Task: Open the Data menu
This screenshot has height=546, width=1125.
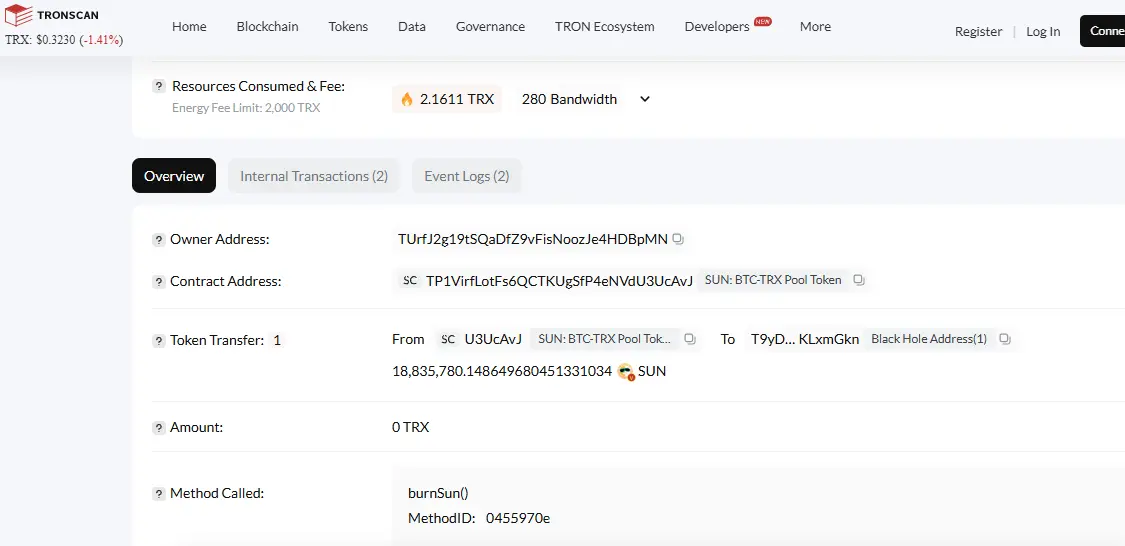Action: tap(412, 27)
